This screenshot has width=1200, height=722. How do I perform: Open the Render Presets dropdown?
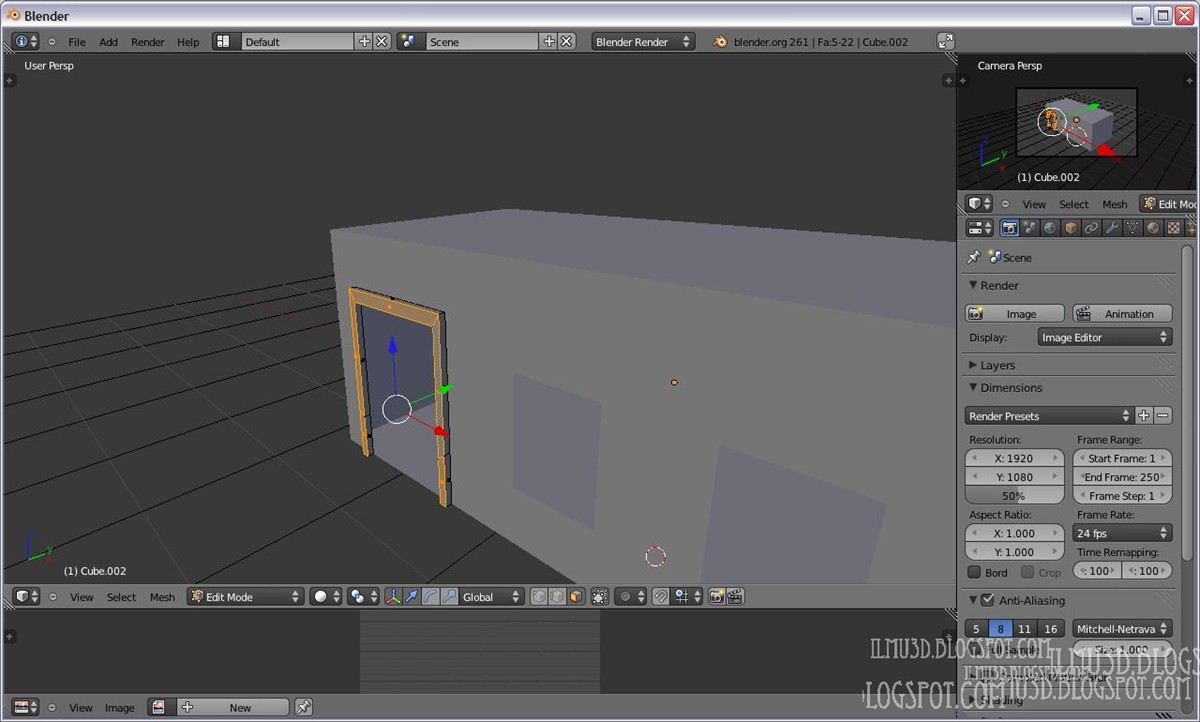(1049, 416)
